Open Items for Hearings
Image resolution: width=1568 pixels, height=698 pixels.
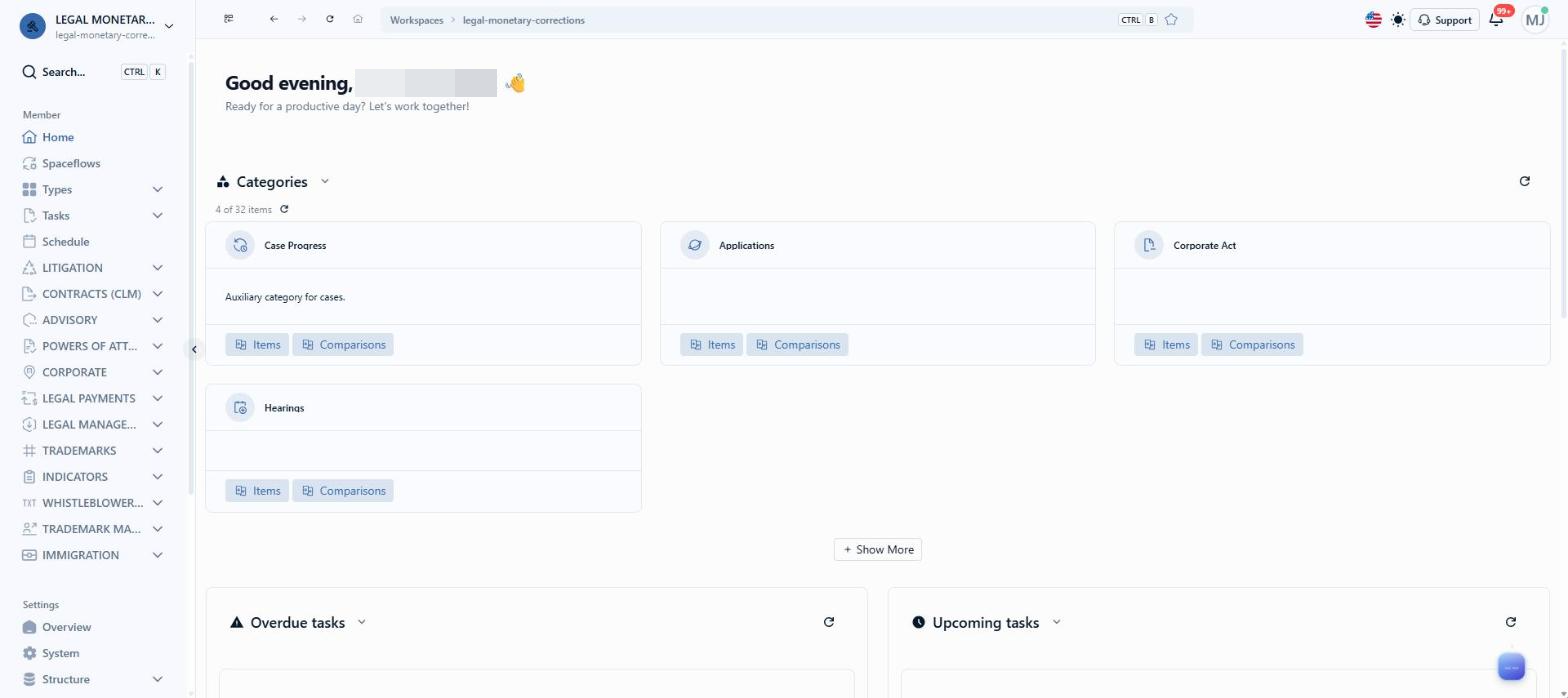(x=257, y=490)
